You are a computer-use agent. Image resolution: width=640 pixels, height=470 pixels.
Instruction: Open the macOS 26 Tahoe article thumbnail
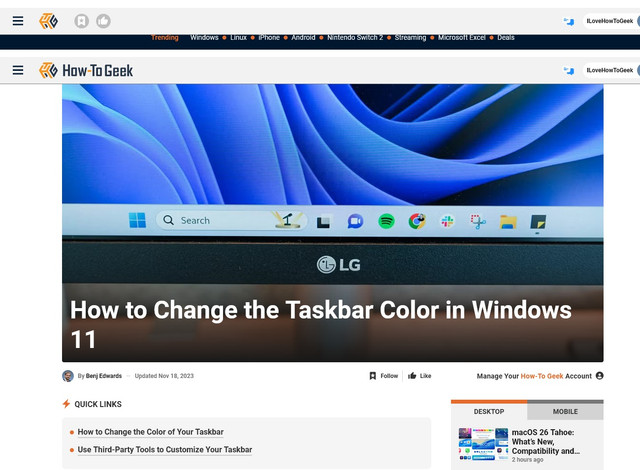483,444
